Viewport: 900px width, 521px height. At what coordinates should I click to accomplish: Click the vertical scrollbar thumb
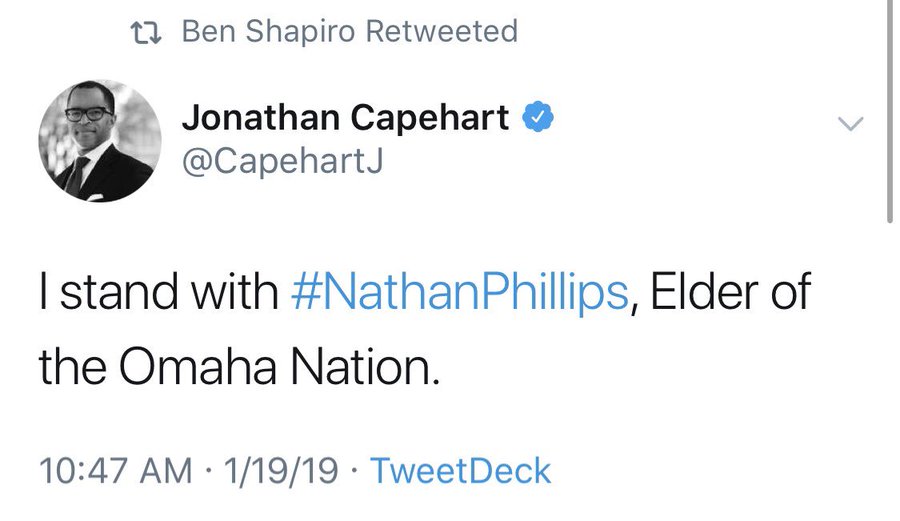click(890, 111)
